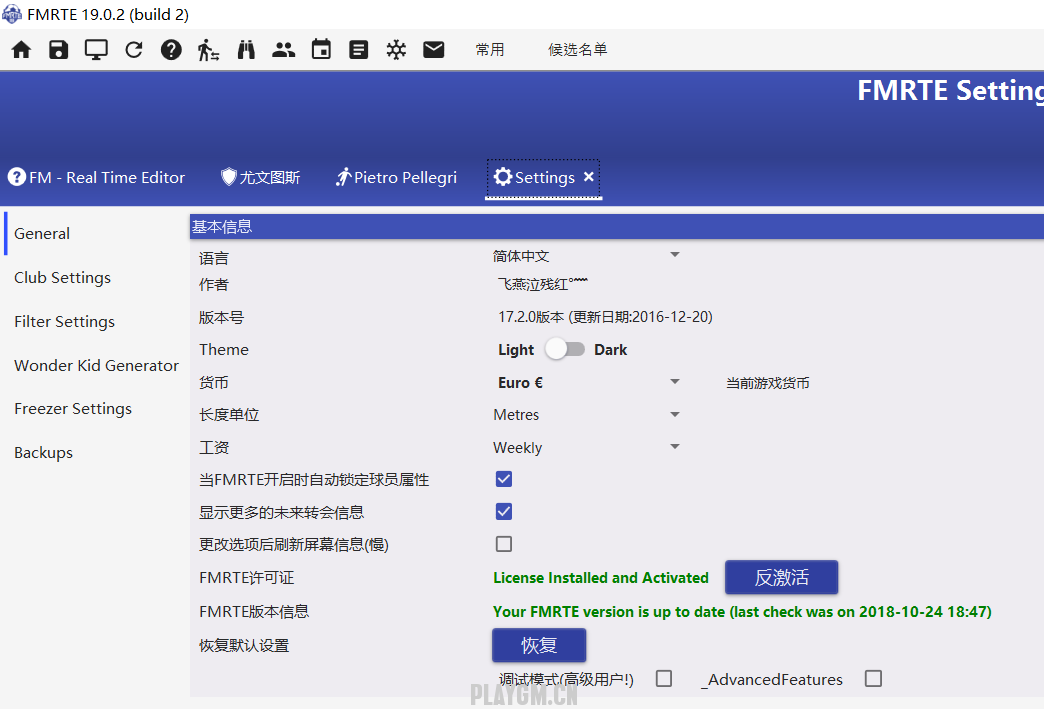Enable 调试模式(高级用户!) checkbox
The height and width of the screenshot is (709, 1044).
(664, 678)
